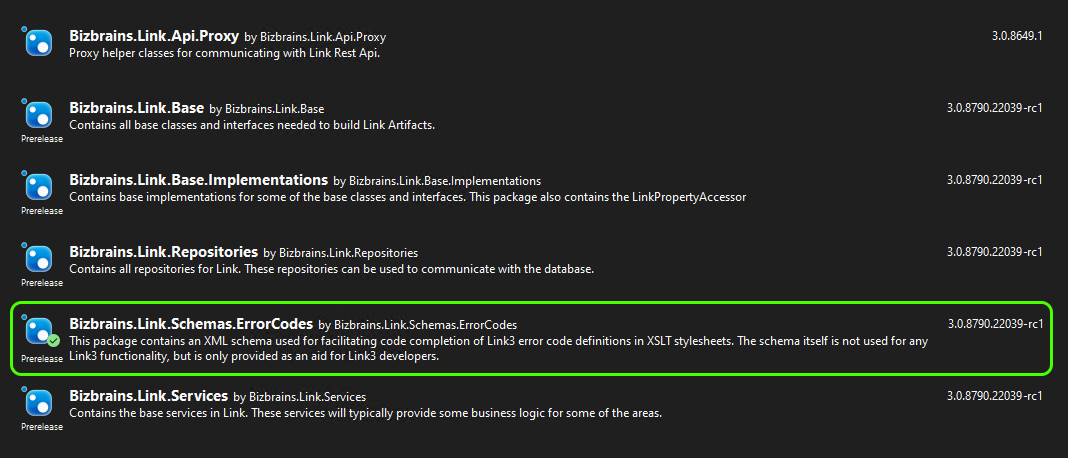Select the Bizbrains.Link.Repositories package title
The image size is (1068, 458).
[164, 251]
